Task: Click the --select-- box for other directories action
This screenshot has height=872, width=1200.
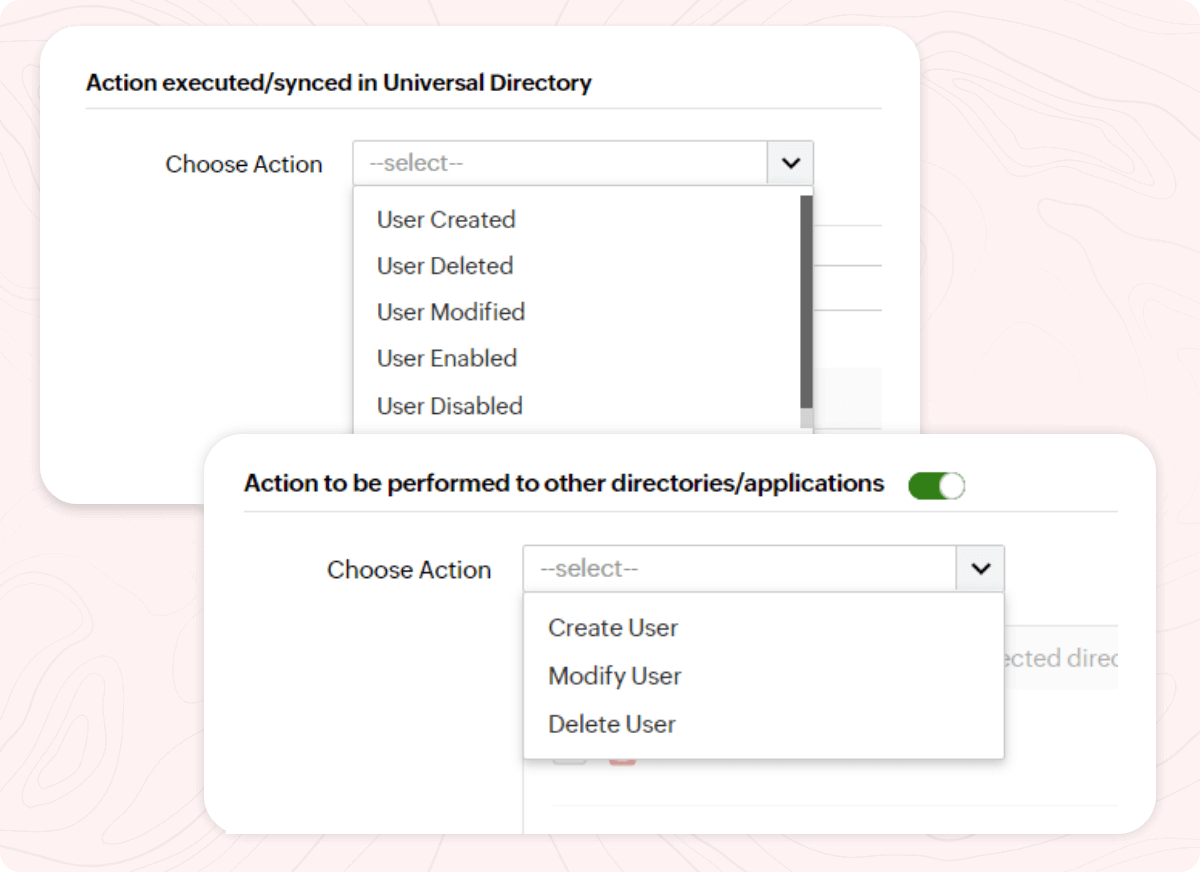Action: tap(740, 569)
